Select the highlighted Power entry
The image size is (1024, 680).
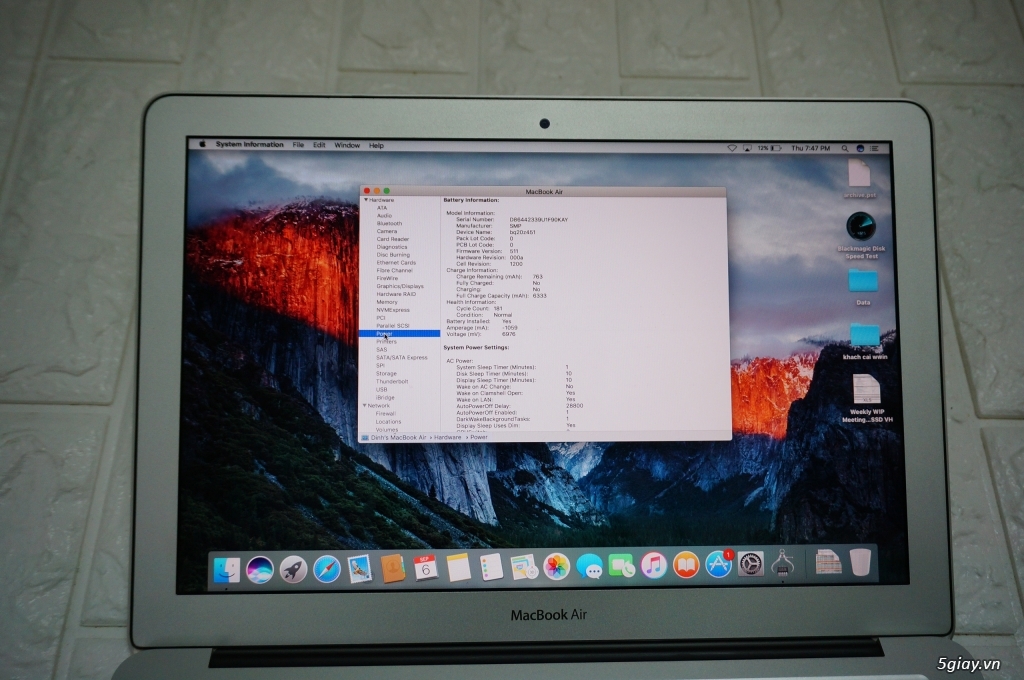[x=399, y=334]
